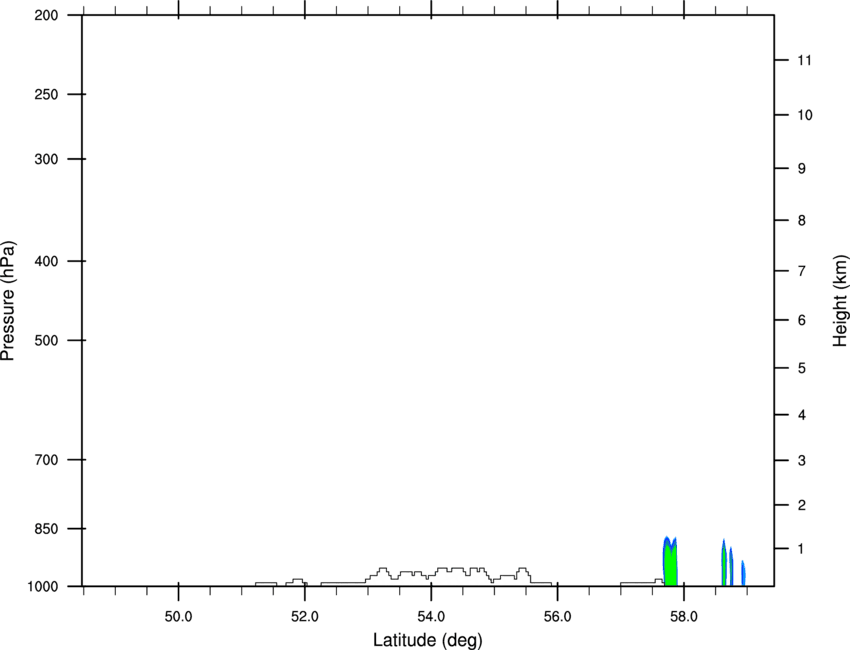Viewport: 850px width, 650px height.
Task: Click the Latitude (deg) axis title
Action: (x=427, y=640)
